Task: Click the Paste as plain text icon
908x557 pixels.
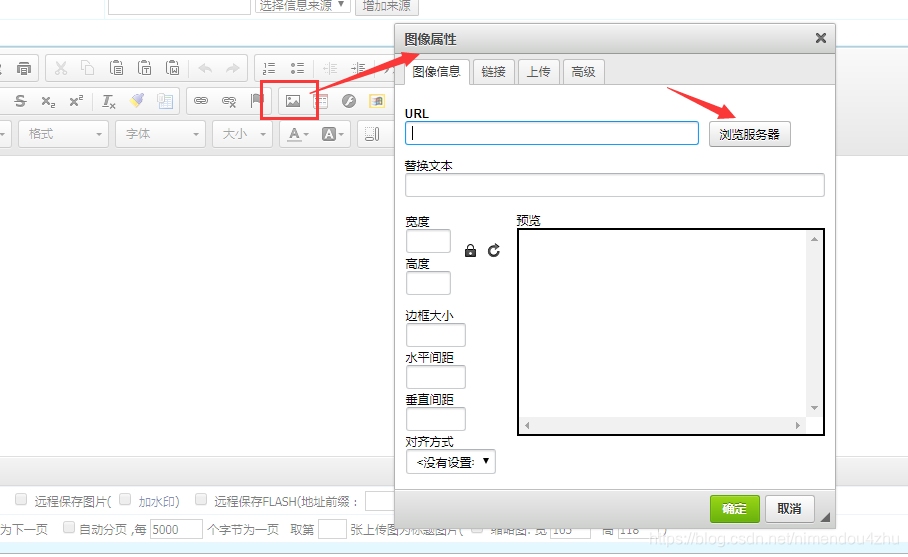Action: point(144,68)
